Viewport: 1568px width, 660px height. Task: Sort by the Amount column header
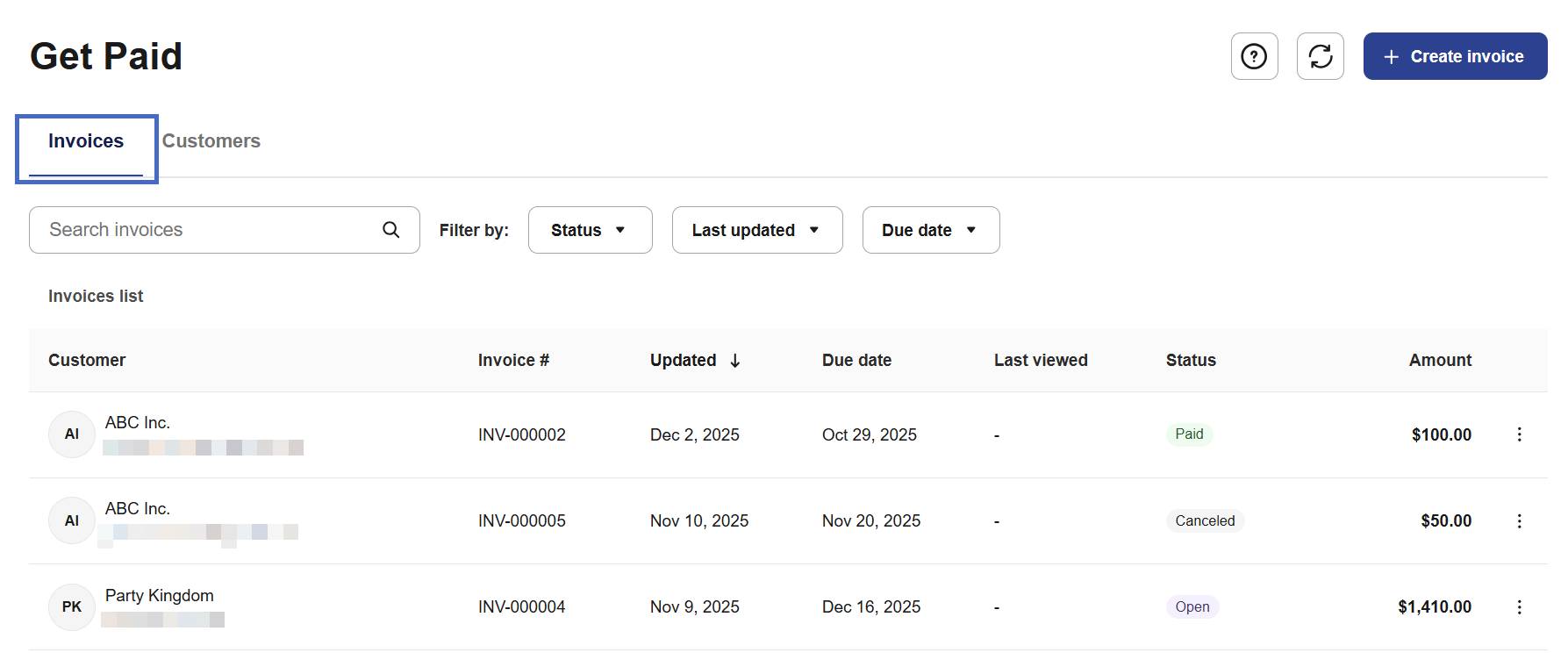(1440, 361)
